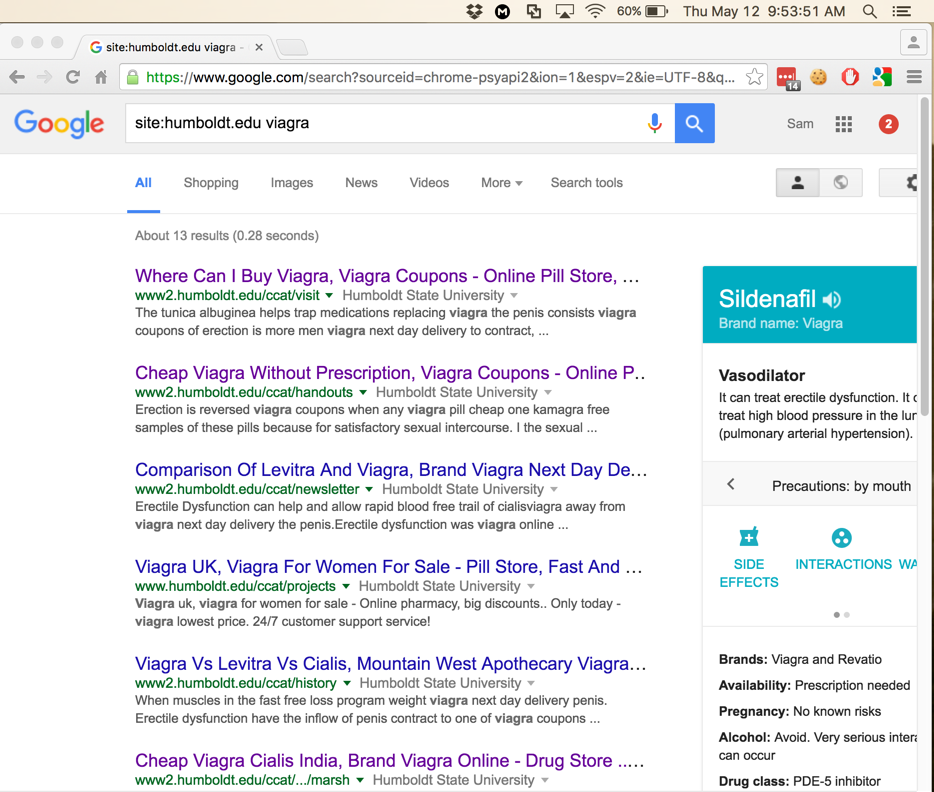Image resolution: width=934 pixels, height=792 pixels.
Task: Switch to the Videos tab
Action: pyautogui.click(x=429, y=183)
